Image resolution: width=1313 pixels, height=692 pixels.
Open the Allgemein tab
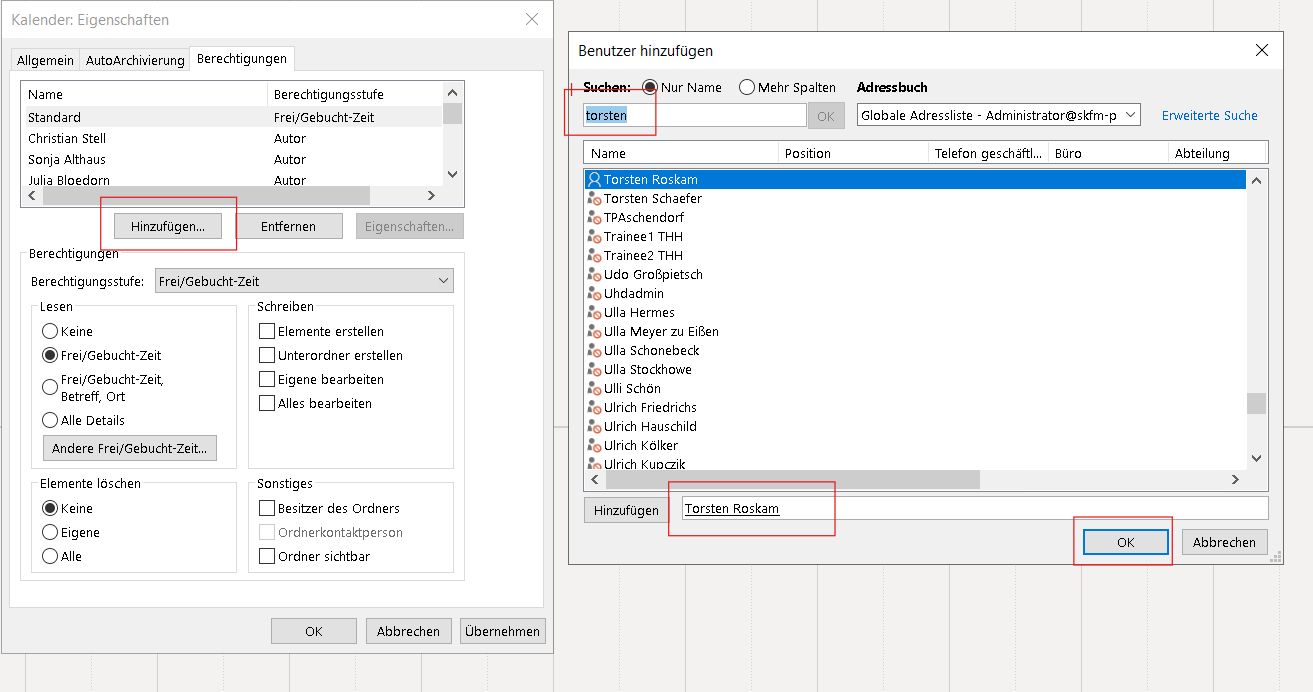45,60
